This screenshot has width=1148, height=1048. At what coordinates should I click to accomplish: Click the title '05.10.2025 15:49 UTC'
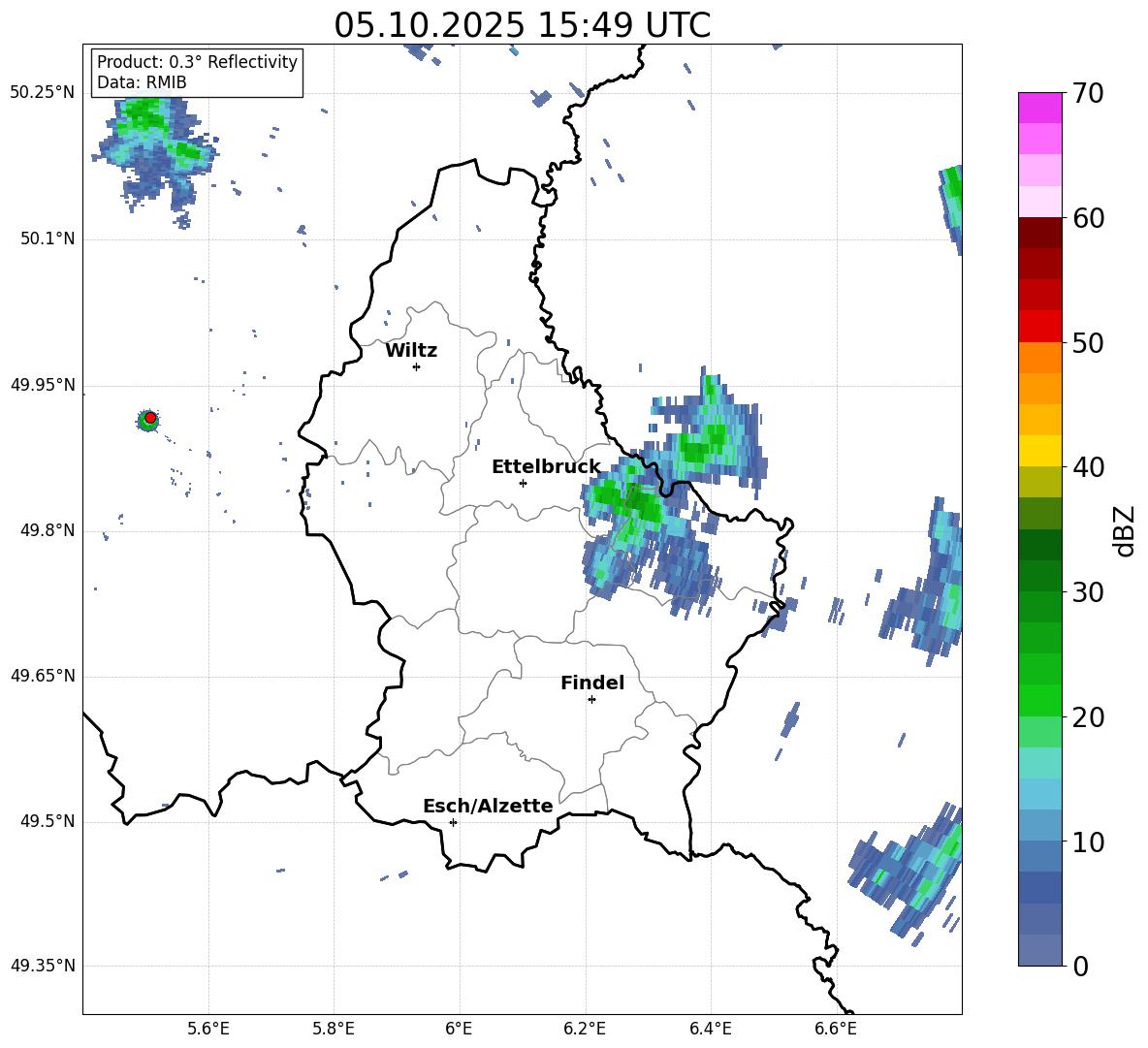click(x=522, y=25)
